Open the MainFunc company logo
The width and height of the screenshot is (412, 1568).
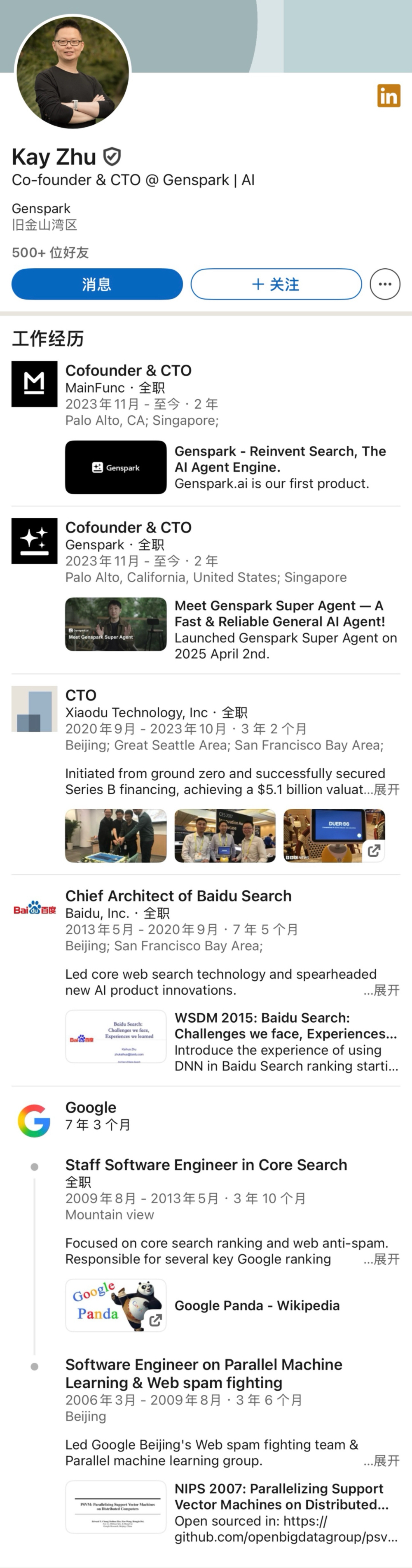point(34,384)
